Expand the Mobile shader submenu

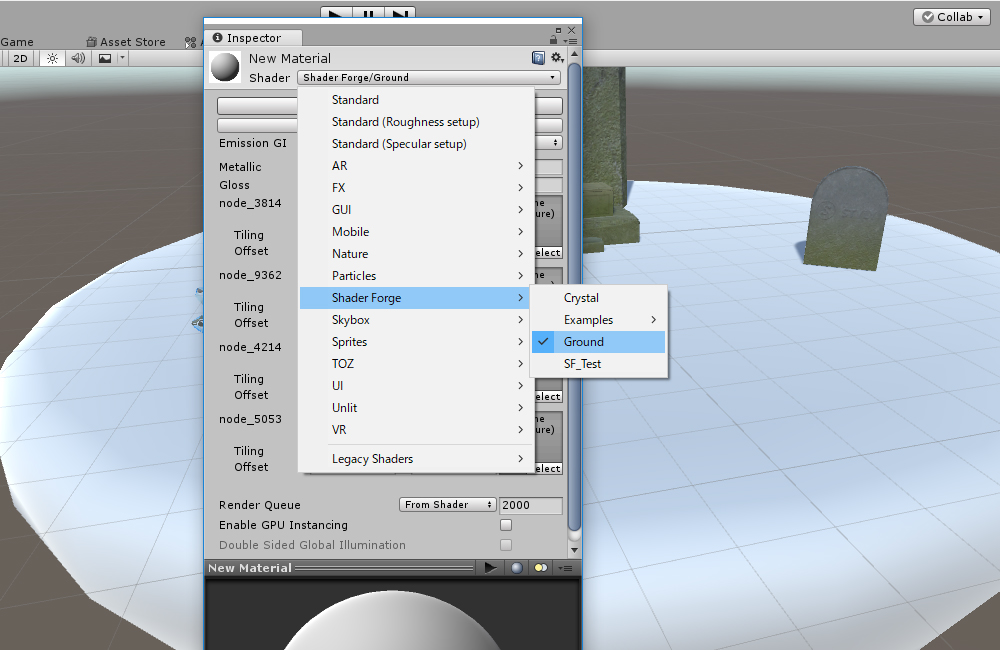[x=416, y=232]
